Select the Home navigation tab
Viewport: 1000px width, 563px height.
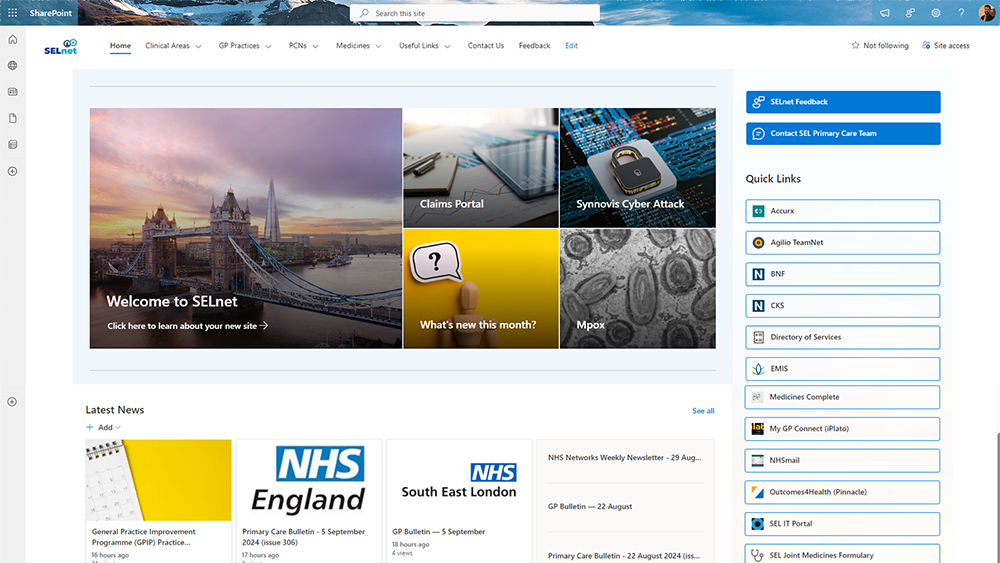[x=120, y=45]
